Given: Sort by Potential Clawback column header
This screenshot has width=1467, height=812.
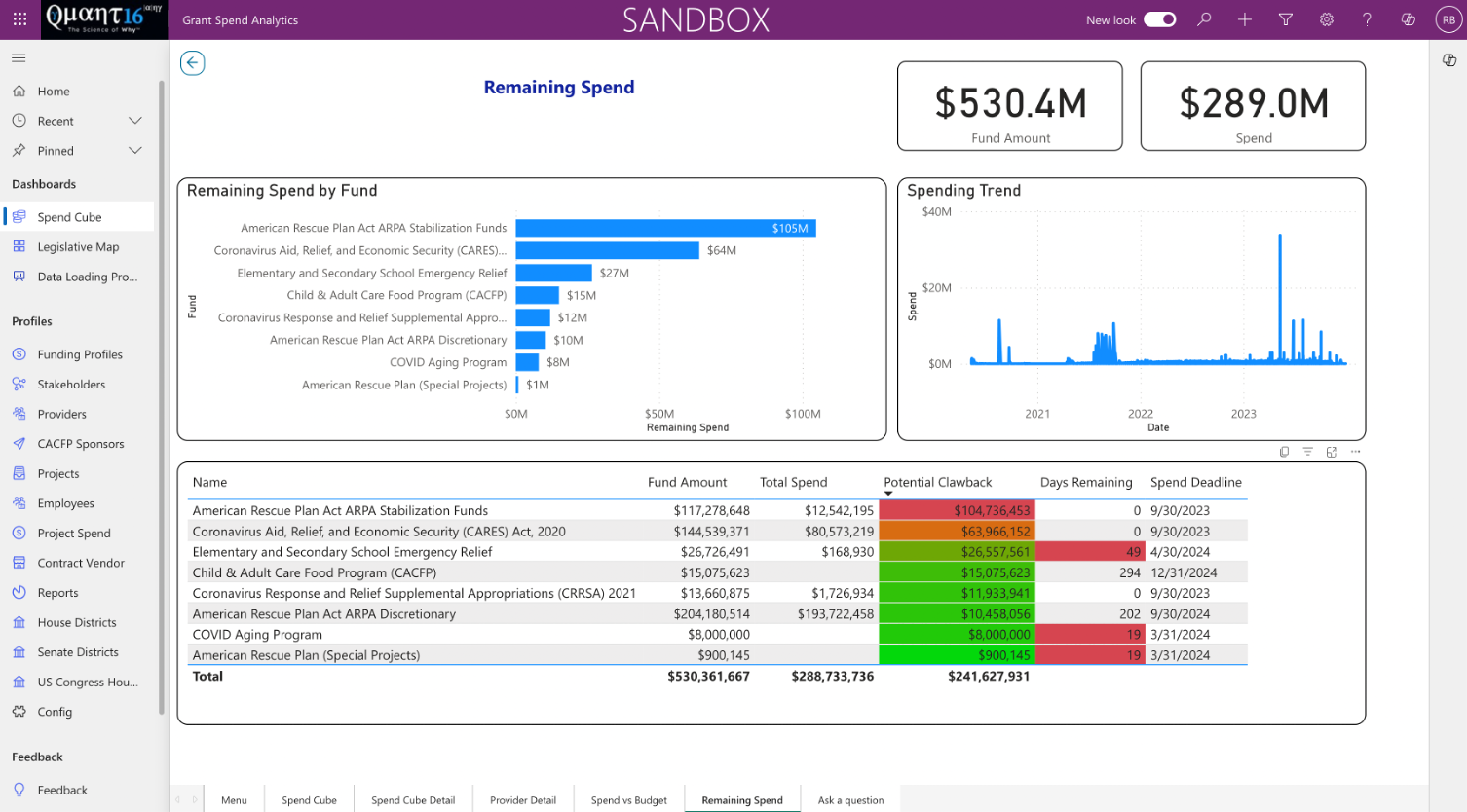Looking at the screenshot, I should (937, 482).
